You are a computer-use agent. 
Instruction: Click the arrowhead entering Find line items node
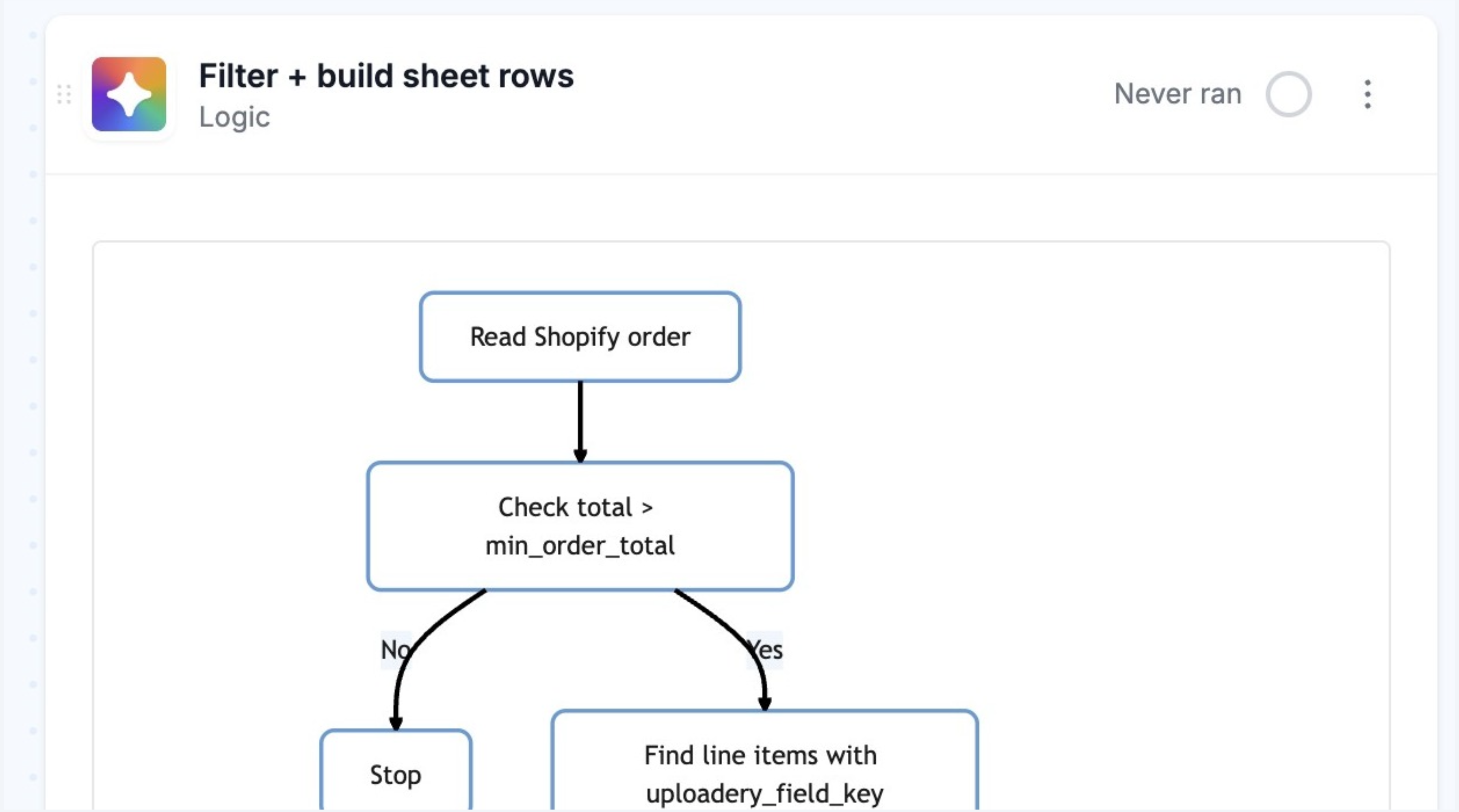point(764,703)
